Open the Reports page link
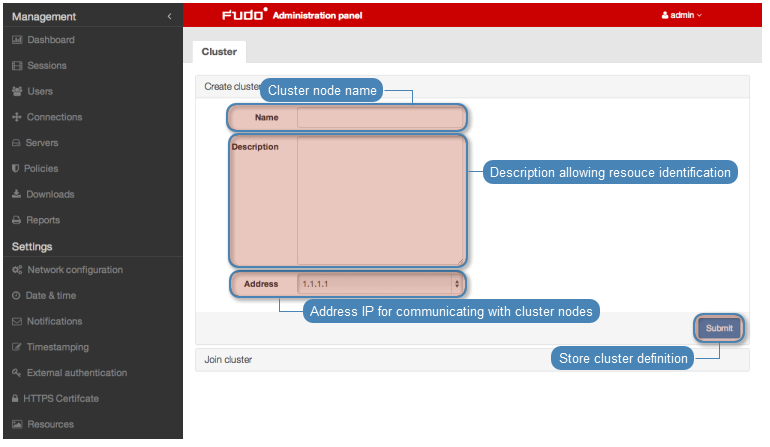This screenshot has height=447, width=770. point(43,220)
